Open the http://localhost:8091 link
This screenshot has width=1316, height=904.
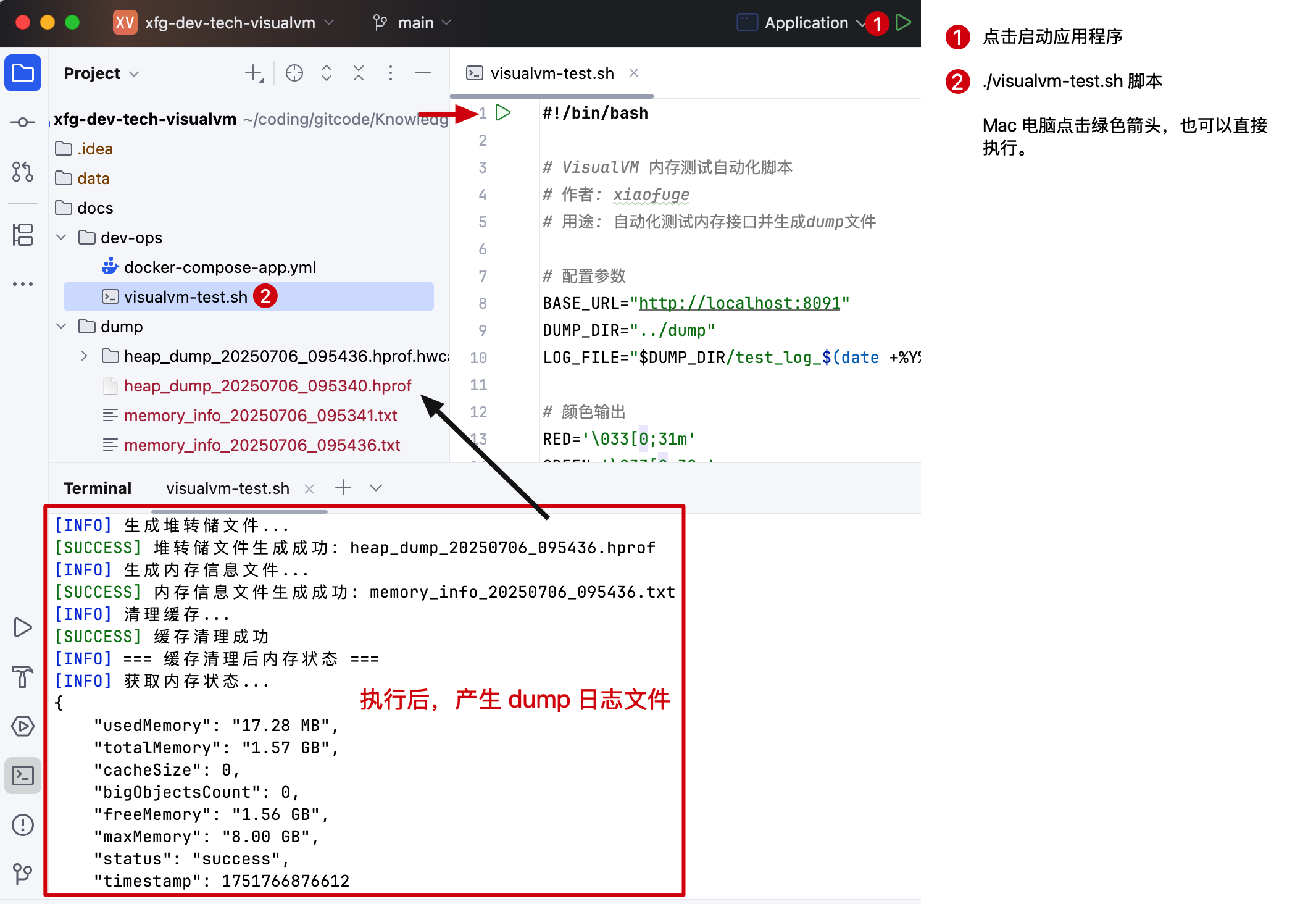[739, 303]
